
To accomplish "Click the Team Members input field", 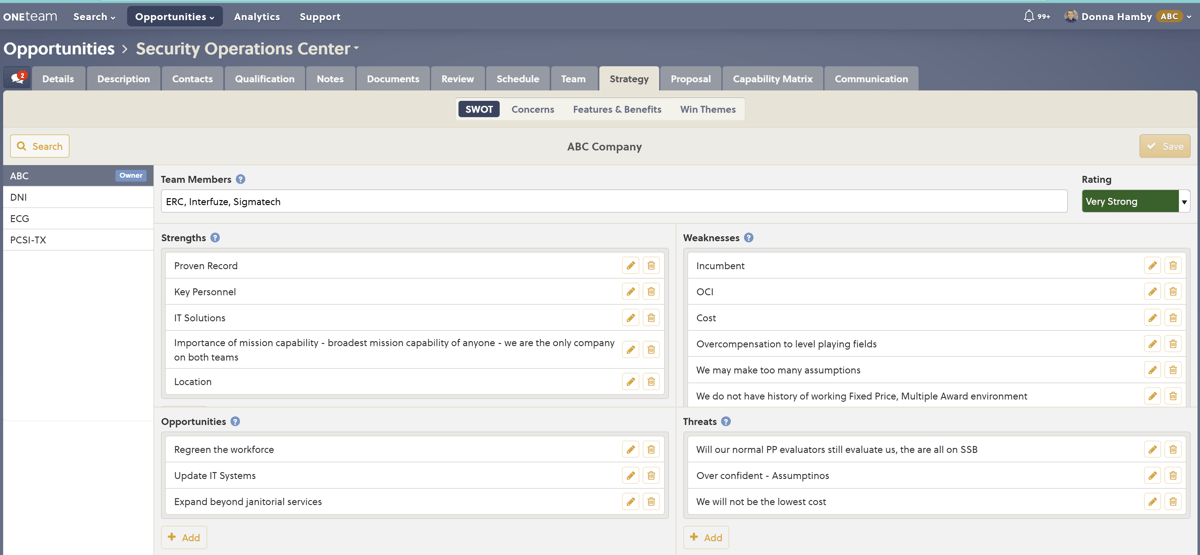I will [x=614, y=201].
